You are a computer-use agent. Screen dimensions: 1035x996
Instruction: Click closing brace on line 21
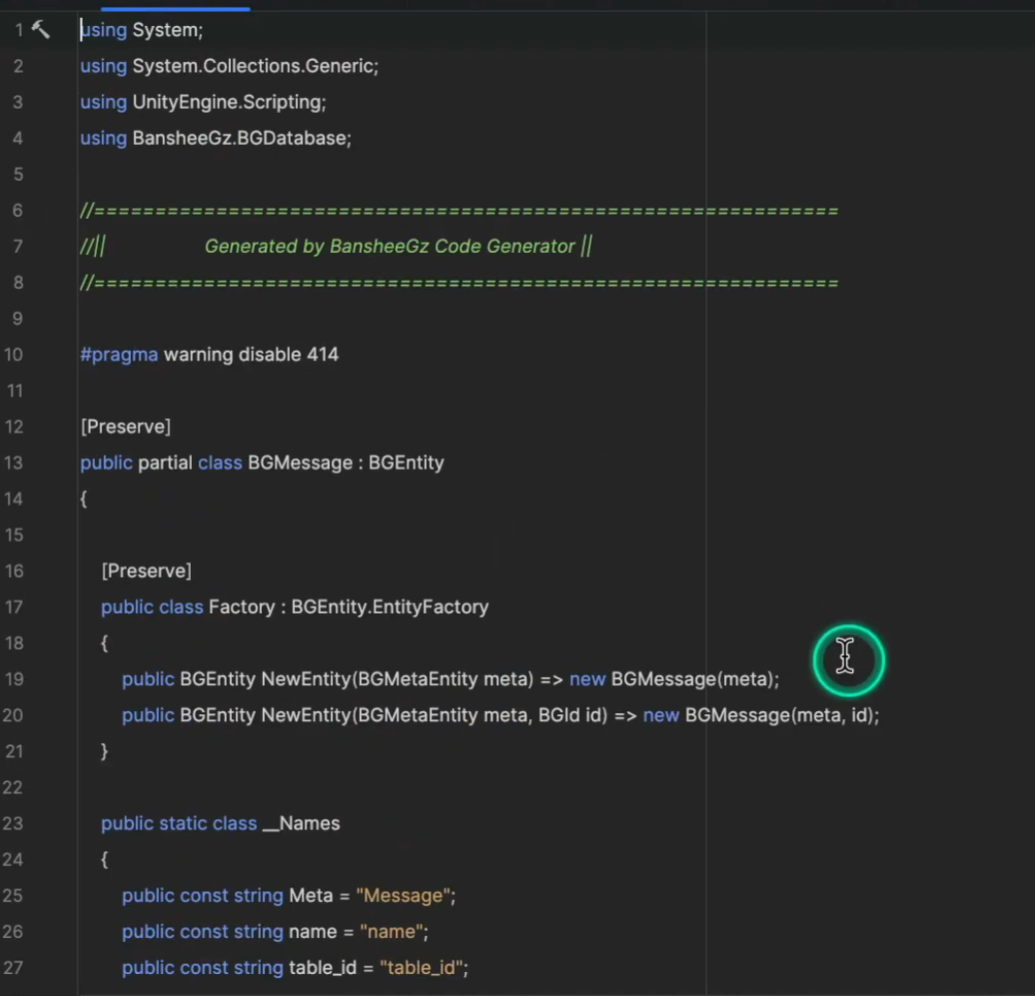click(104, 752)
